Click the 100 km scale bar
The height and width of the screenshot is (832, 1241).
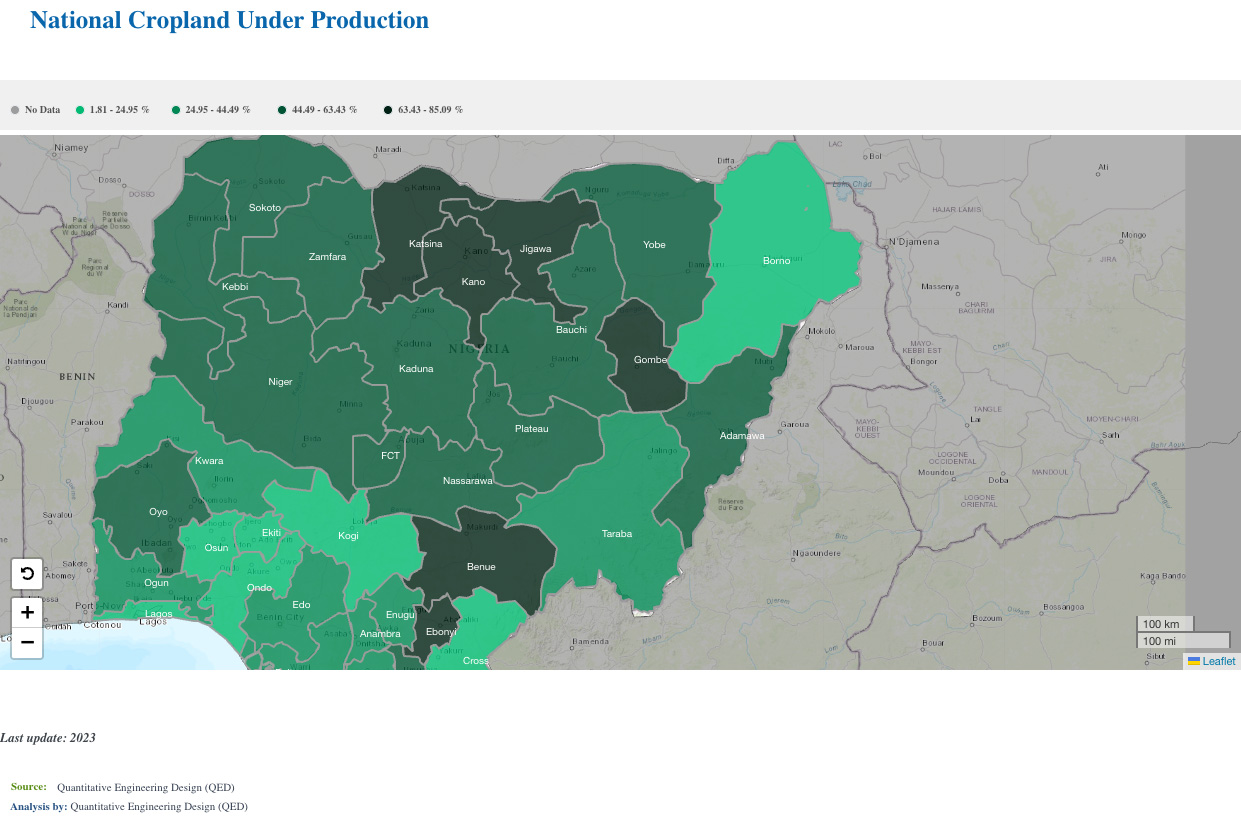[1164, 624]
